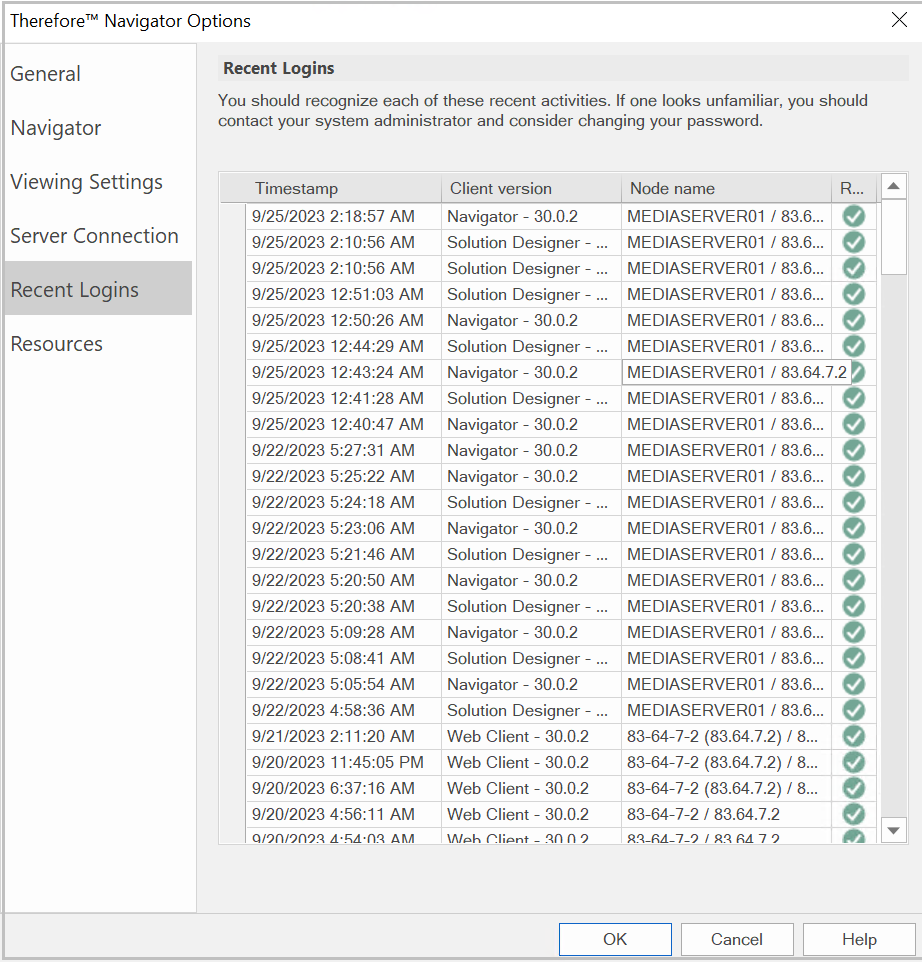Close the Navigator Options dialog
922x962 pixels.
tap(899, 20)
